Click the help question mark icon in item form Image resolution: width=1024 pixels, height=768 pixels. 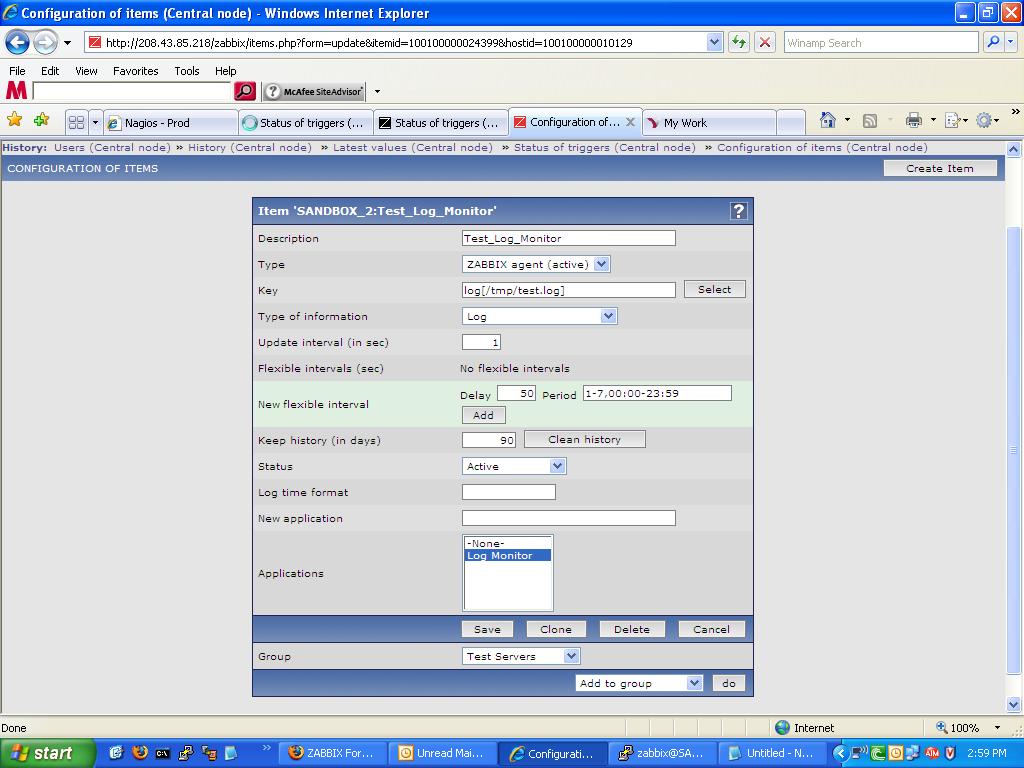point(739,211)
